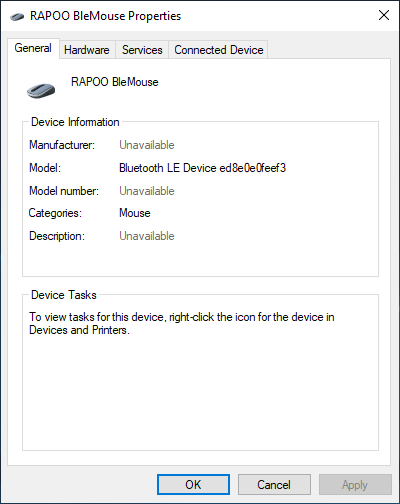Click the Manufacturer Unavailable value

coord(147,145)
